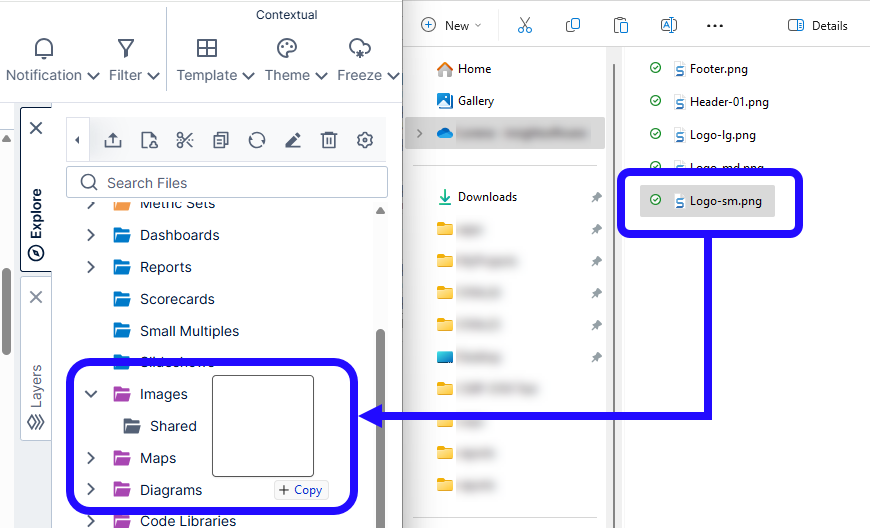Click the pencil rename icon in Explore toolbar
Screen dimensions: 870x528
[293, 140]
